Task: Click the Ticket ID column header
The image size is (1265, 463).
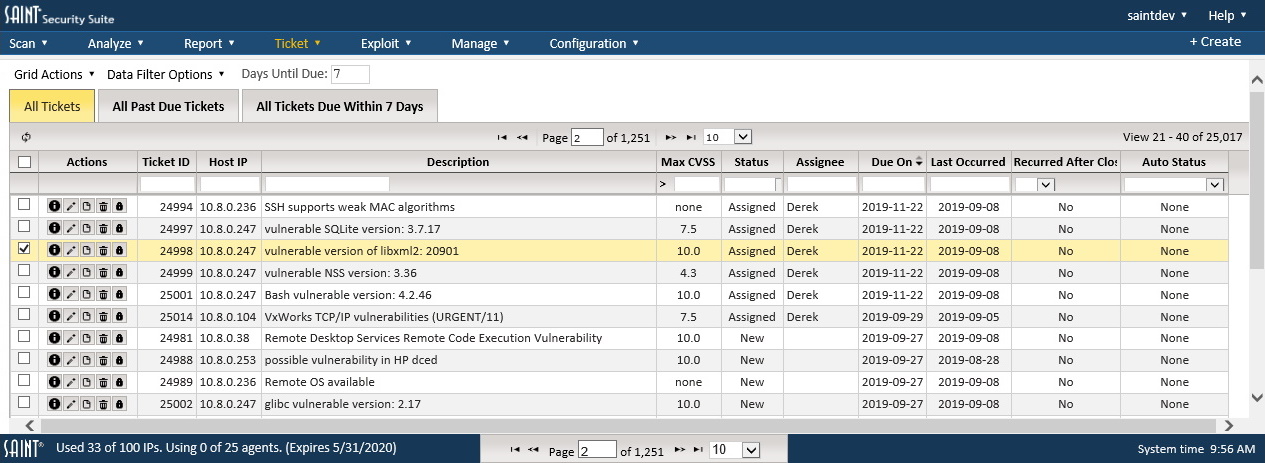Action: point(166,162)
